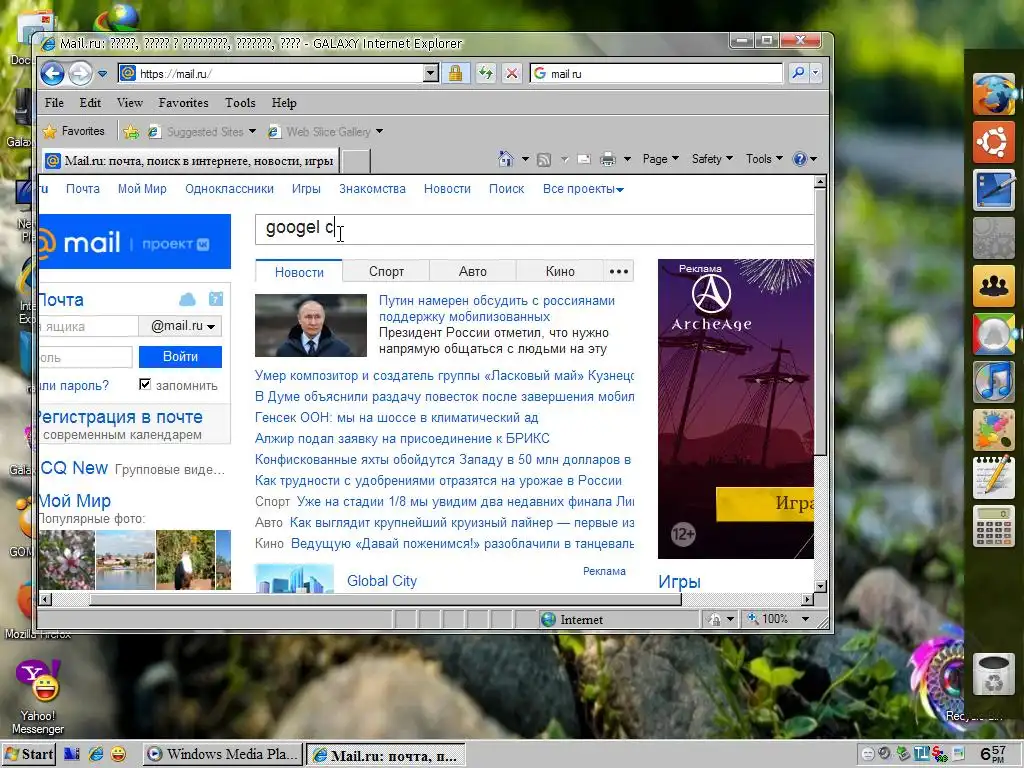Open recent pages dropdown beside Forward arrow

pos(103,74)
